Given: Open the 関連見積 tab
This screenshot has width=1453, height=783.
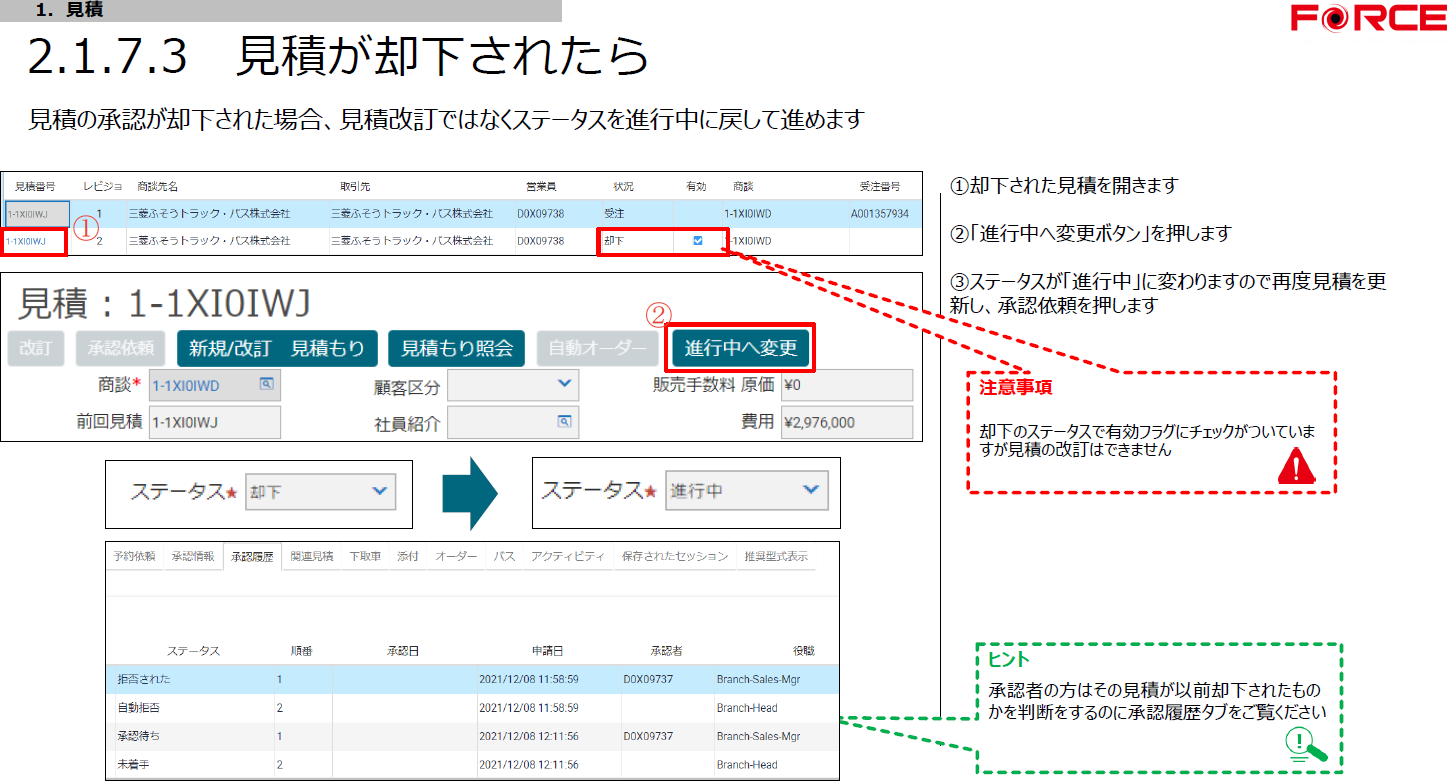Looking at the screenshot, I should point(311,557).
